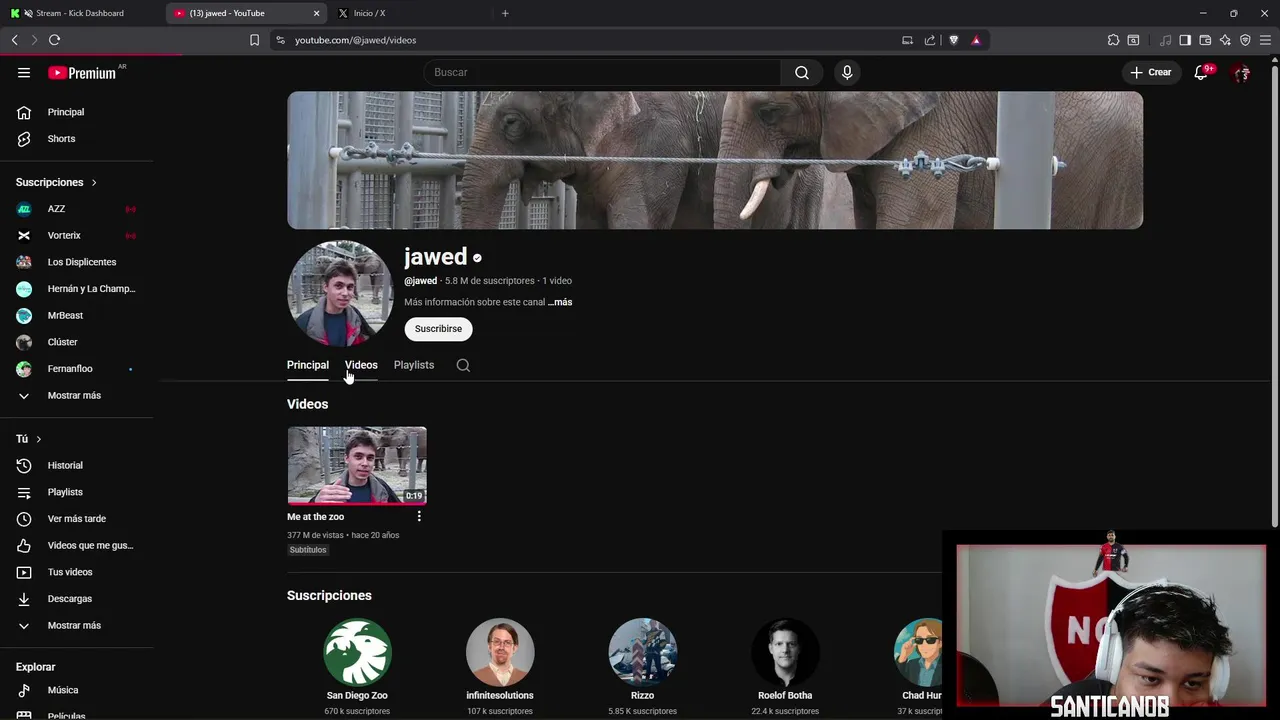Close the jawed YouTube browser tab
This screenshot has width=1280, height=720.
tap(317, 13)
